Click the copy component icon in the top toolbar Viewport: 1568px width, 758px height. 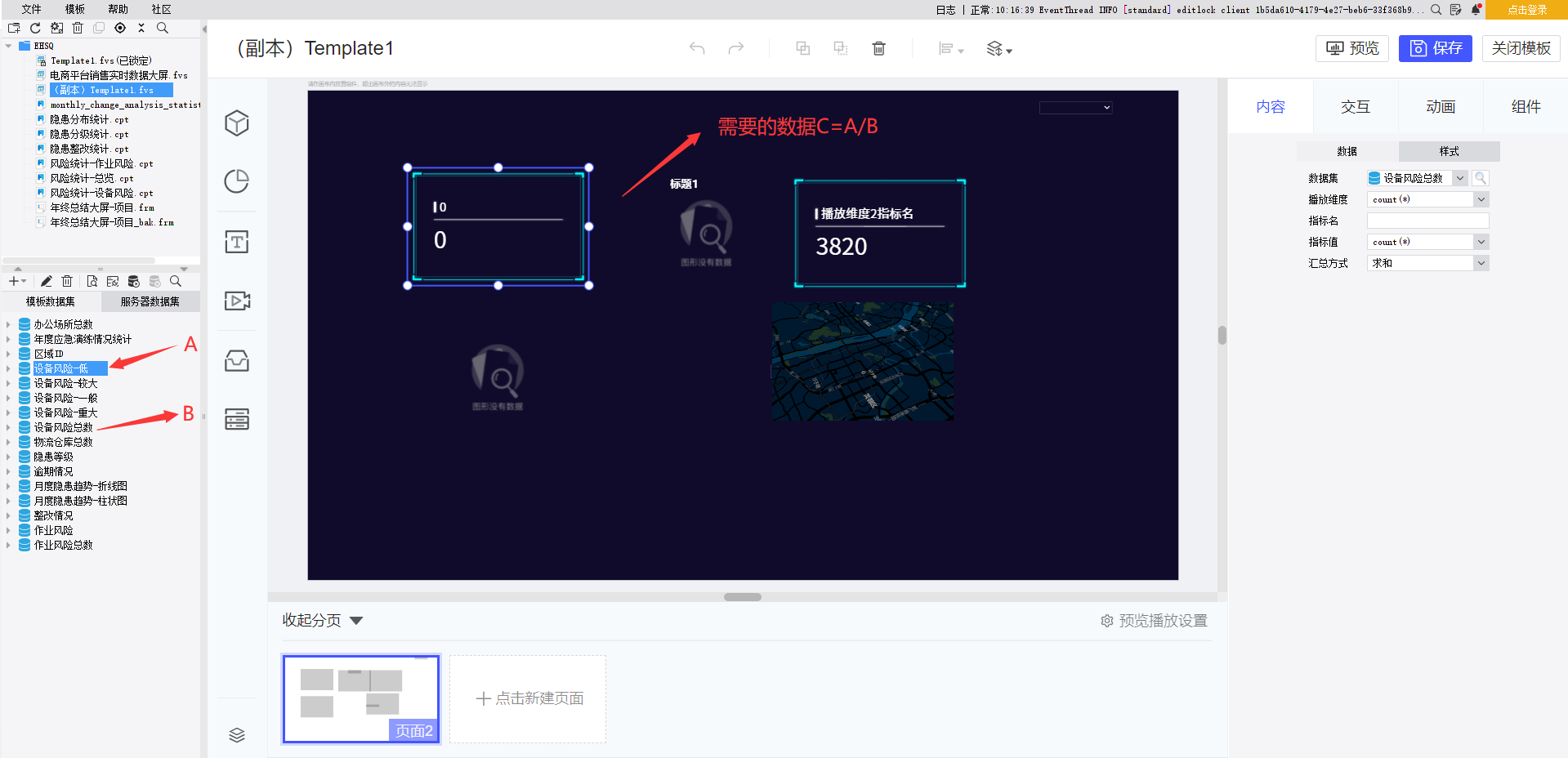(803, 48)
